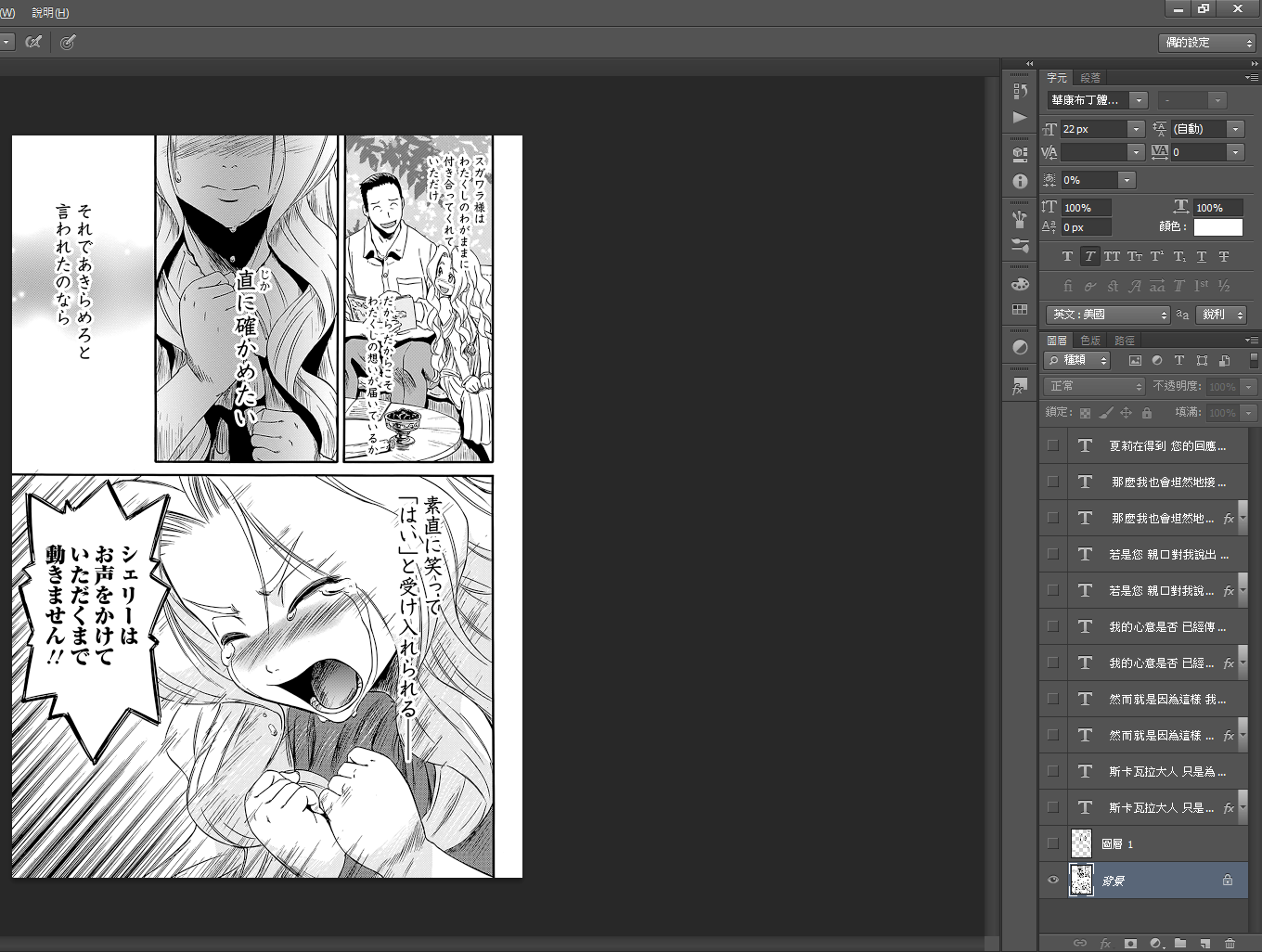This screenshot has height=952, width=1262.
Task: Open the Styles fx panel icon
Action: pos(1020,387)
